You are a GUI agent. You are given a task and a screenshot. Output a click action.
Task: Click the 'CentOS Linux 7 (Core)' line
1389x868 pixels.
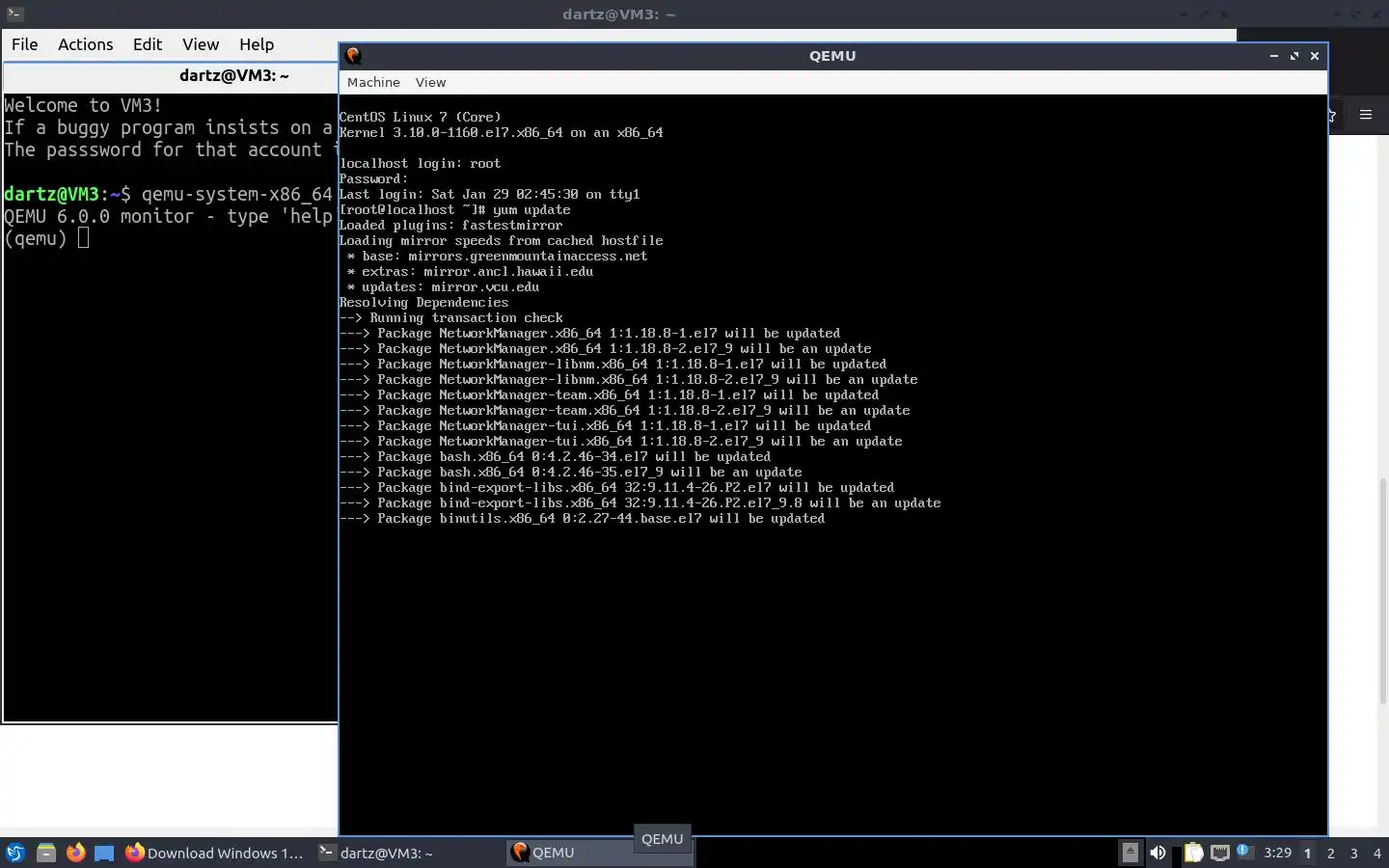[x=420, y=117]
